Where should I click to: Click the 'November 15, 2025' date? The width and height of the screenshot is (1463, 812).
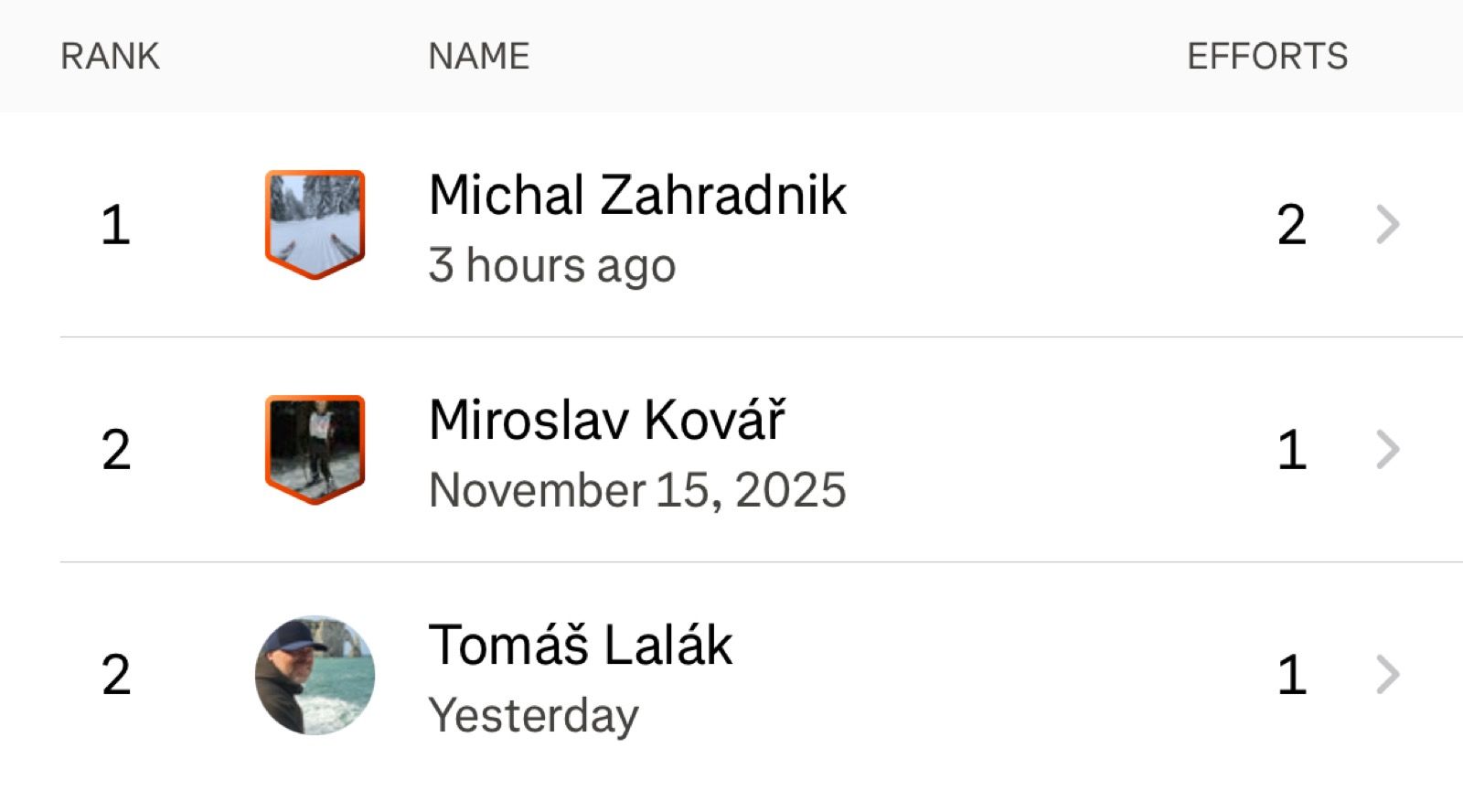pos(637,491)
